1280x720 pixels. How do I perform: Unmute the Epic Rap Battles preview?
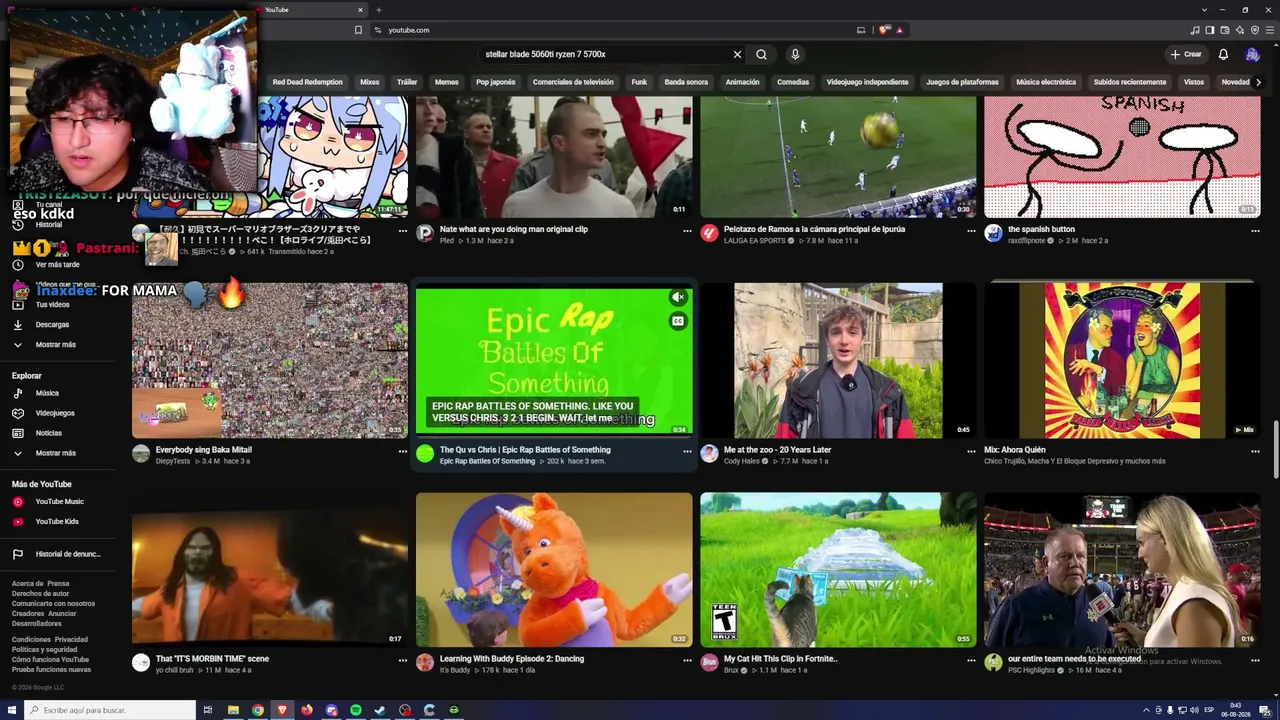678,297
